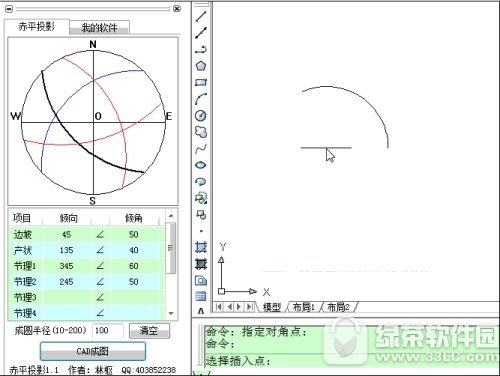The image size is (500, 376).
Task: Select the Polygon tool
Action: click(x=201, y=66)
